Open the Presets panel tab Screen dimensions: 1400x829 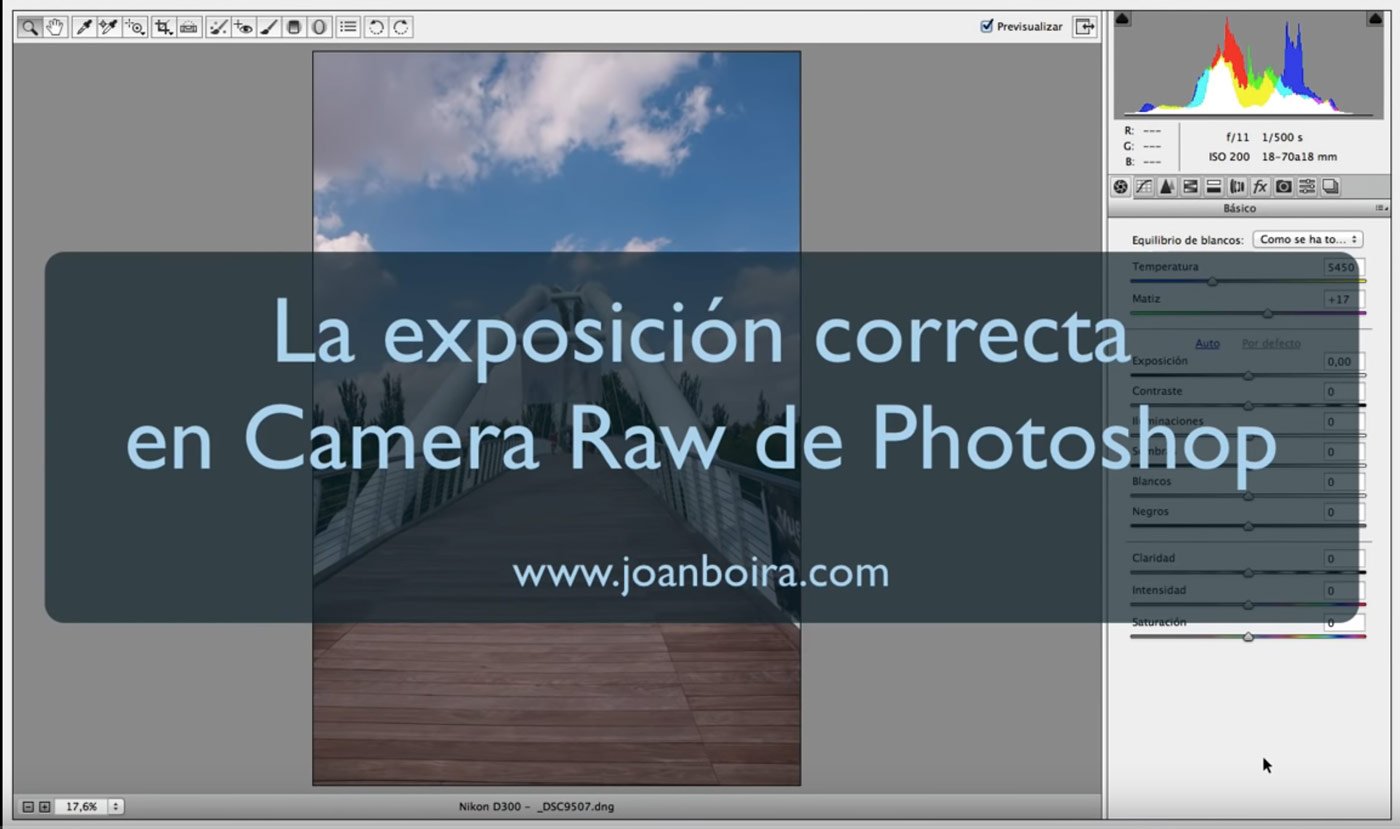[1306, 187]
